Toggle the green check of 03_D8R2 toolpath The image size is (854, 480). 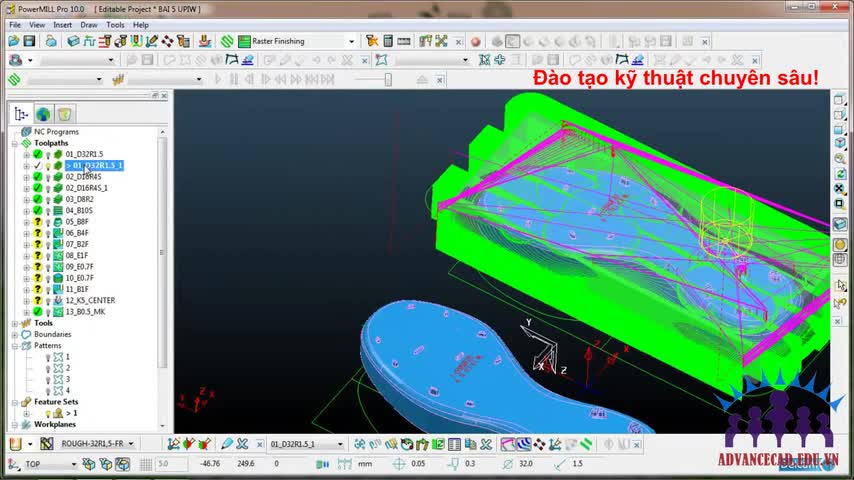38,199
